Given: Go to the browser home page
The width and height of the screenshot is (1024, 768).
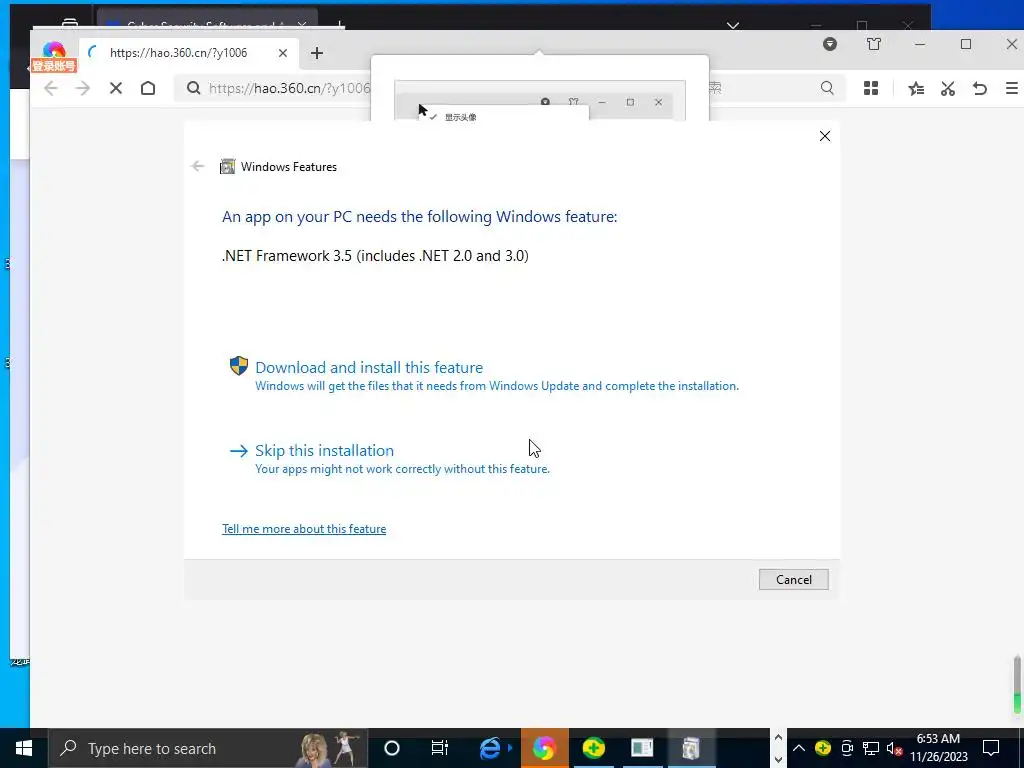Looking at the screenshot, I should [148, 88].
